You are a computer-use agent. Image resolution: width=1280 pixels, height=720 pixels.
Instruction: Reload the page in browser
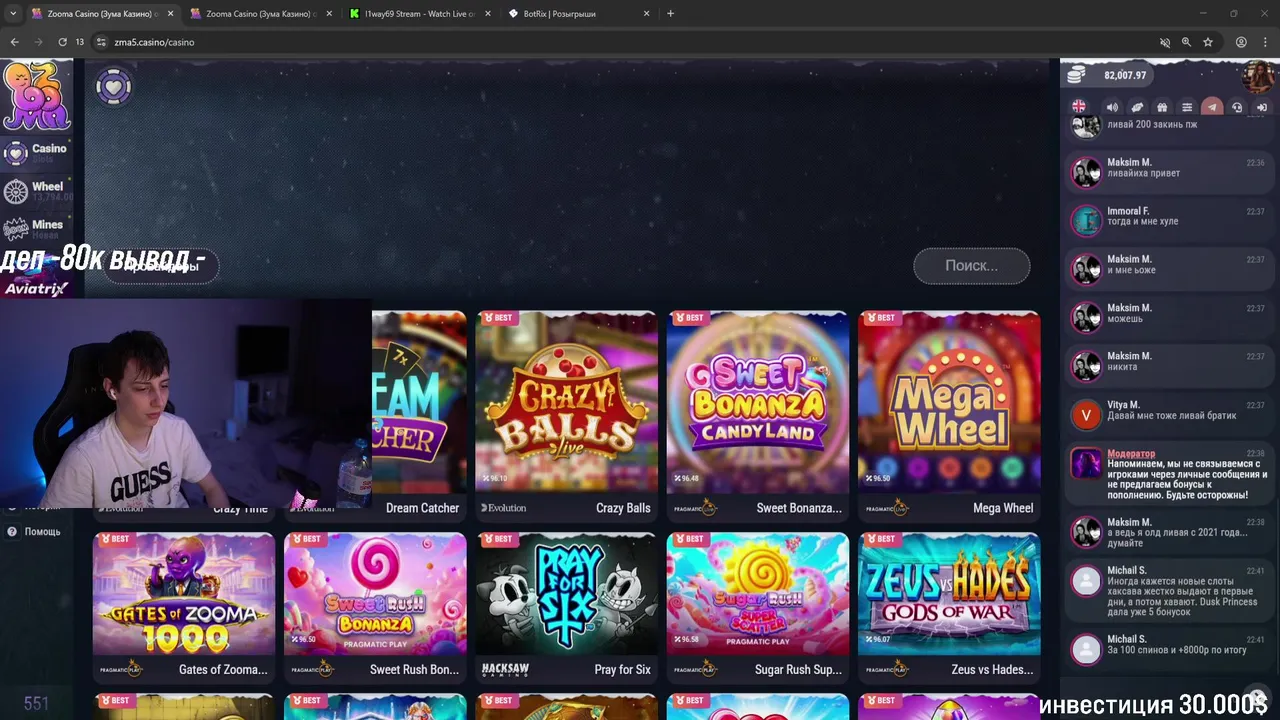62,42
